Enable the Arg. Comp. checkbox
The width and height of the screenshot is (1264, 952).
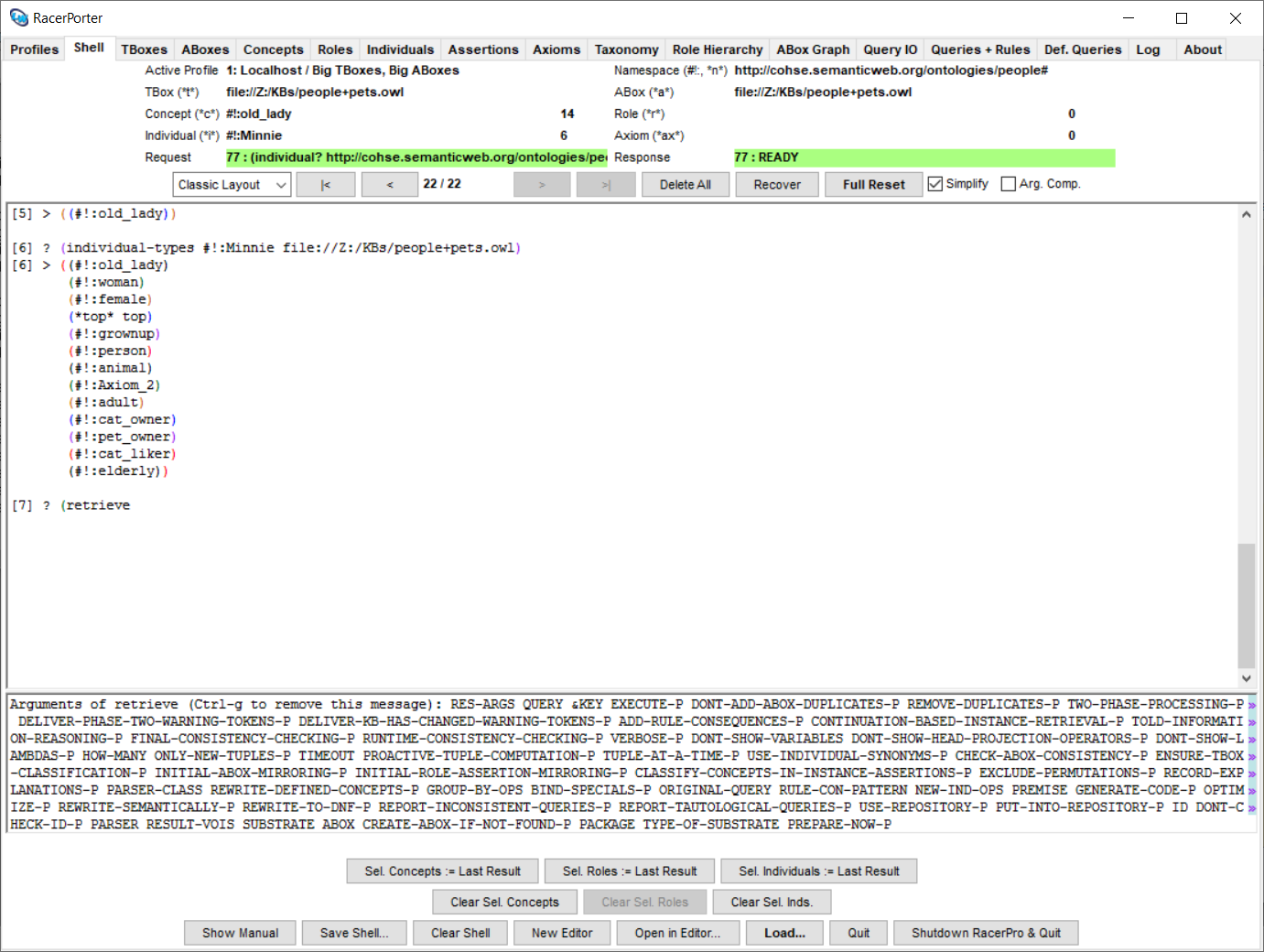(x=1008, y=184)
